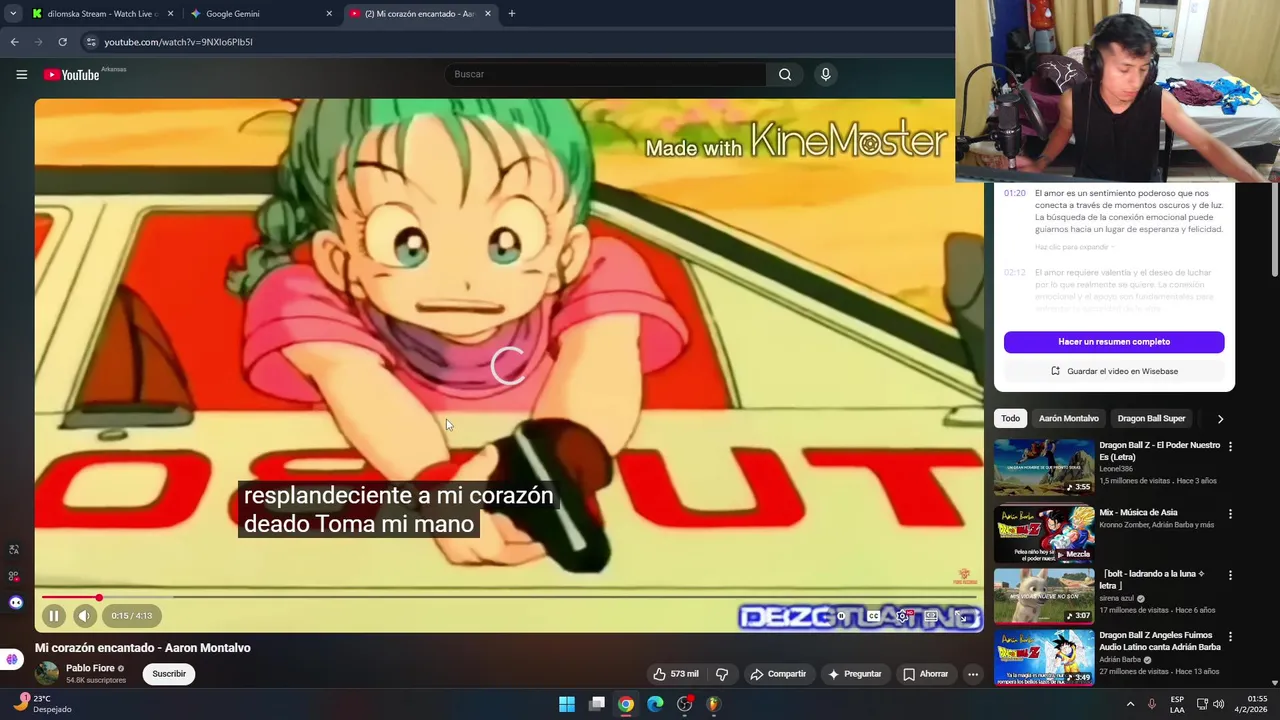Share the video via Compartir
This screenshot has height=720, width=1280.
[778, 674]
